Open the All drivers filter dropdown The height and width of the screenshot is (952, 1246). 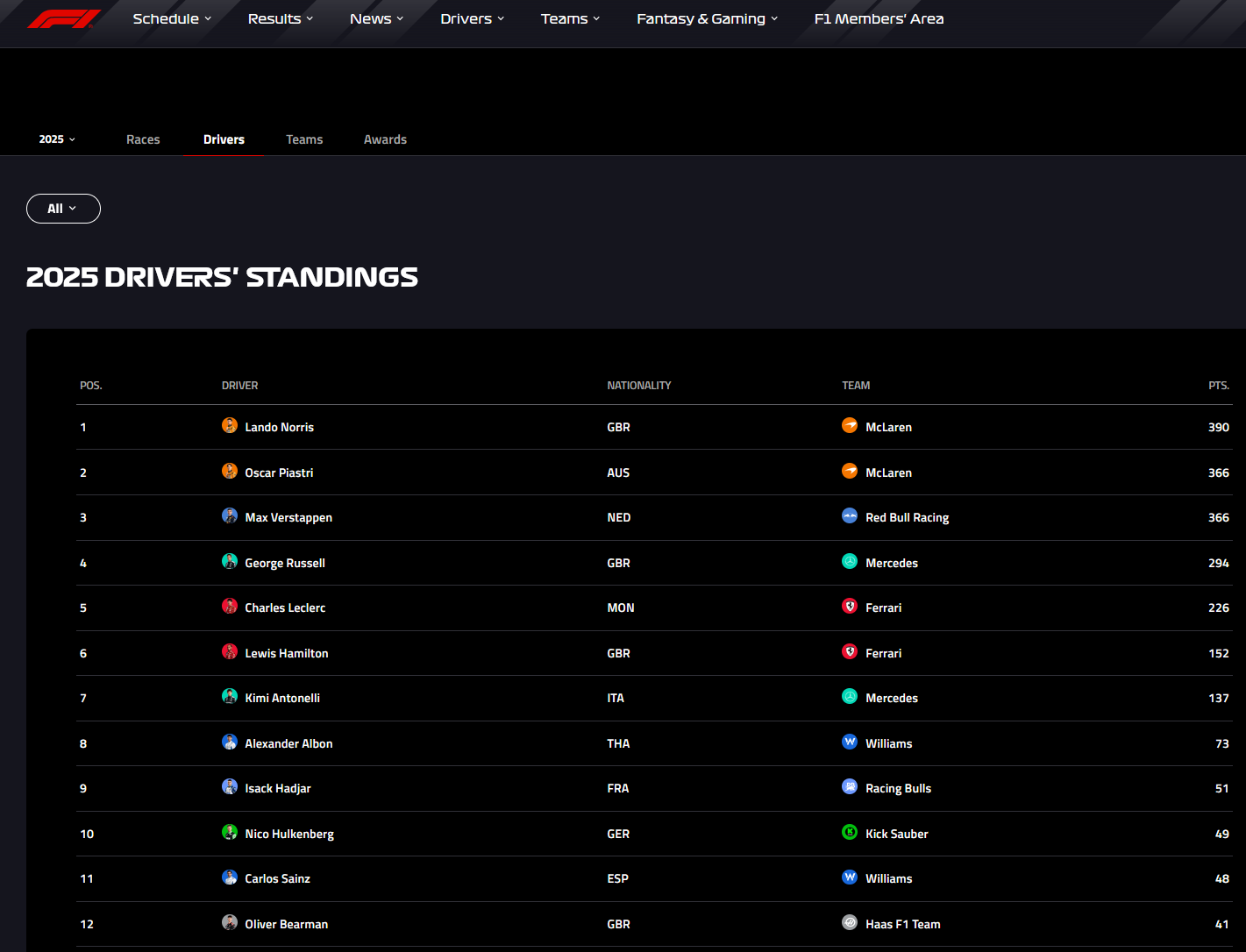[63, 209]
